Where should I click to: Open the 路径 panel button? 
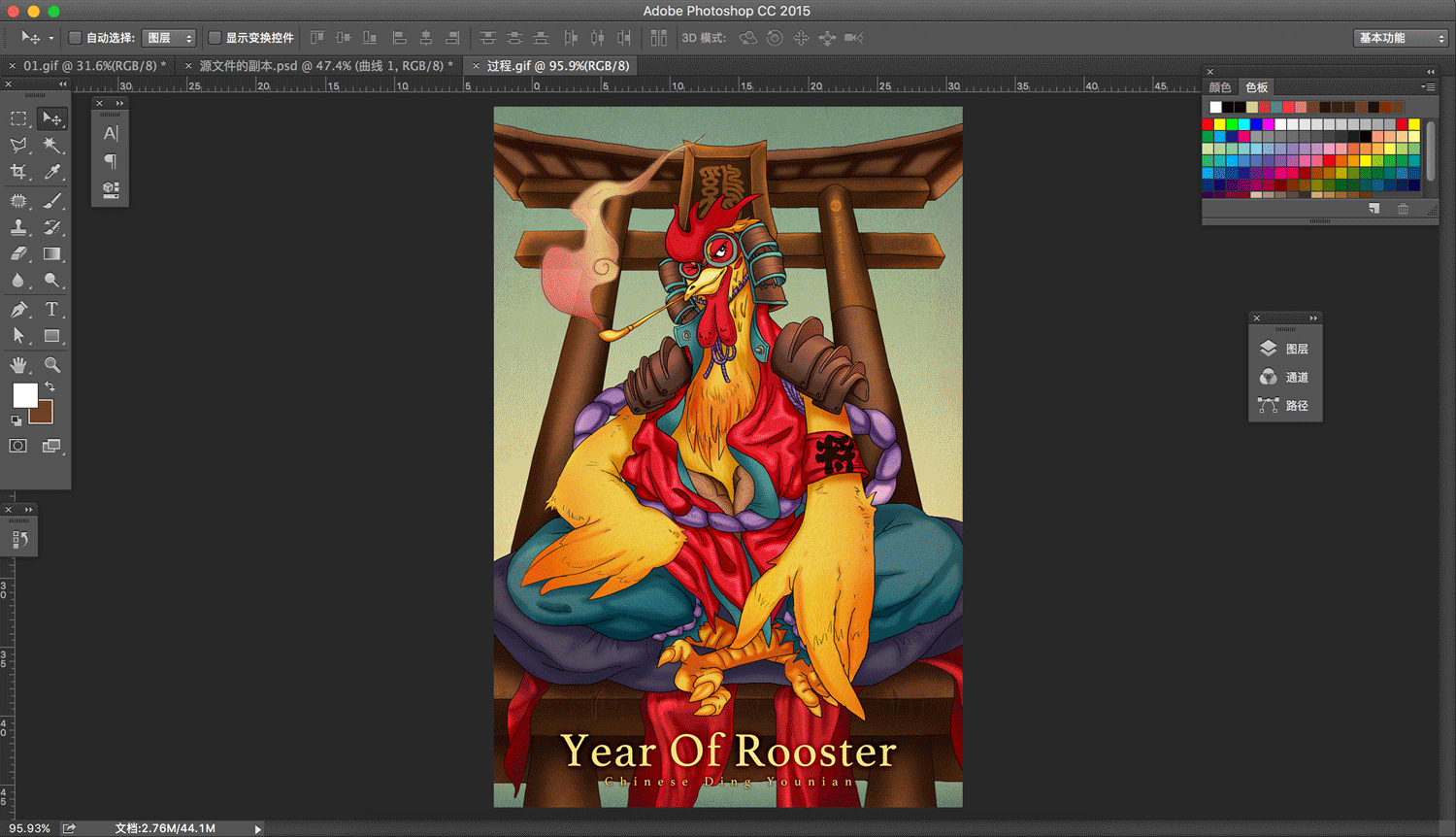1285,406
